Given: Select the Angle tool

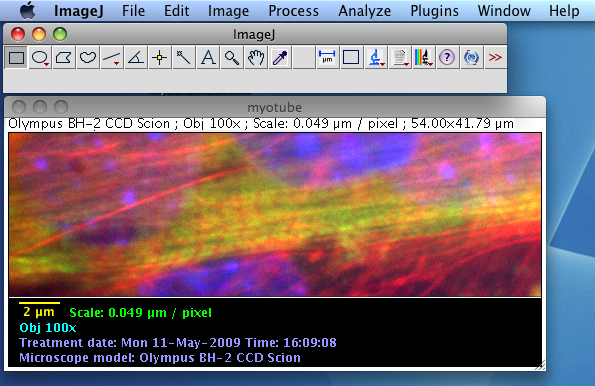Looking at the screenshot, I should click(136, 58).
